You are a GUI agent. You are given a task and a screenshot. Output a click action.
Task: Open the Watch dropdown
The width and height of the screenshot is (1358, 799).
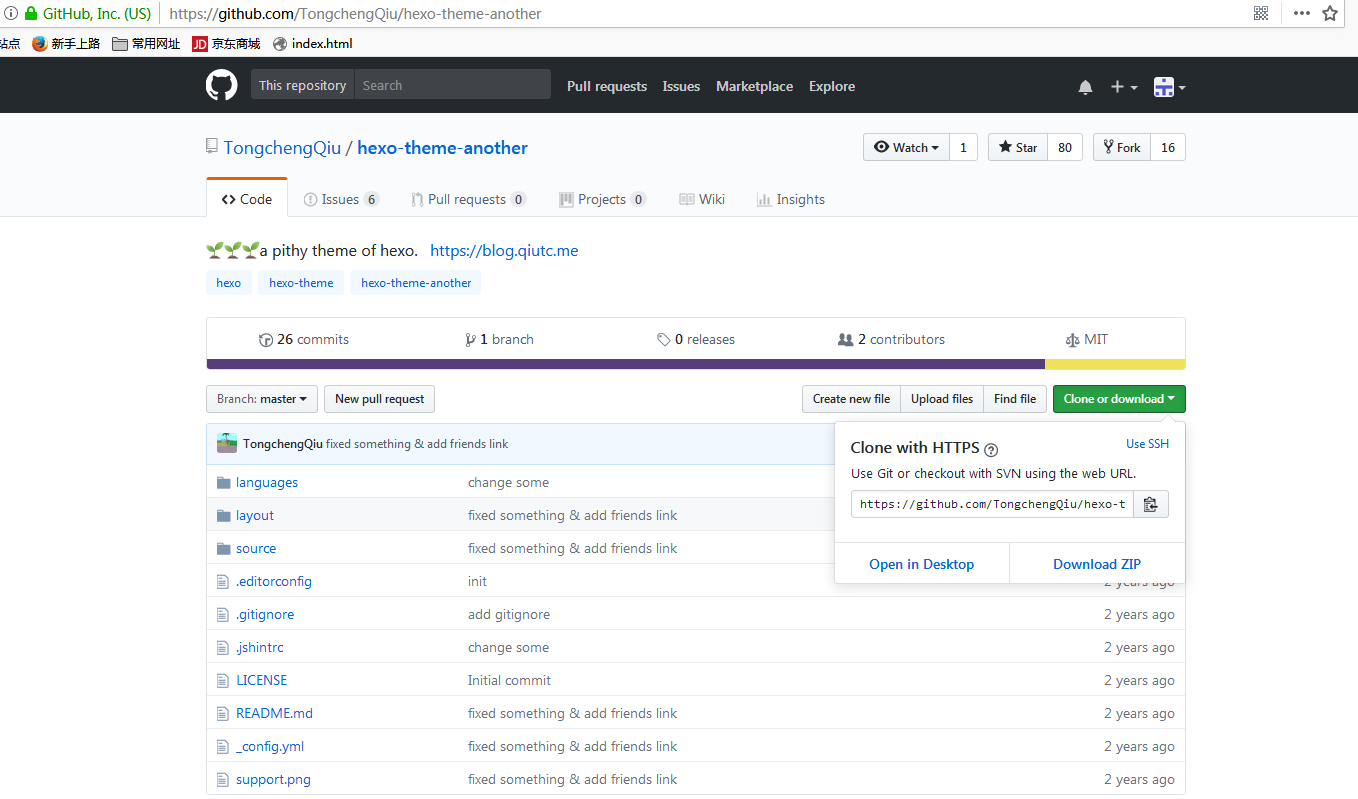905,147
